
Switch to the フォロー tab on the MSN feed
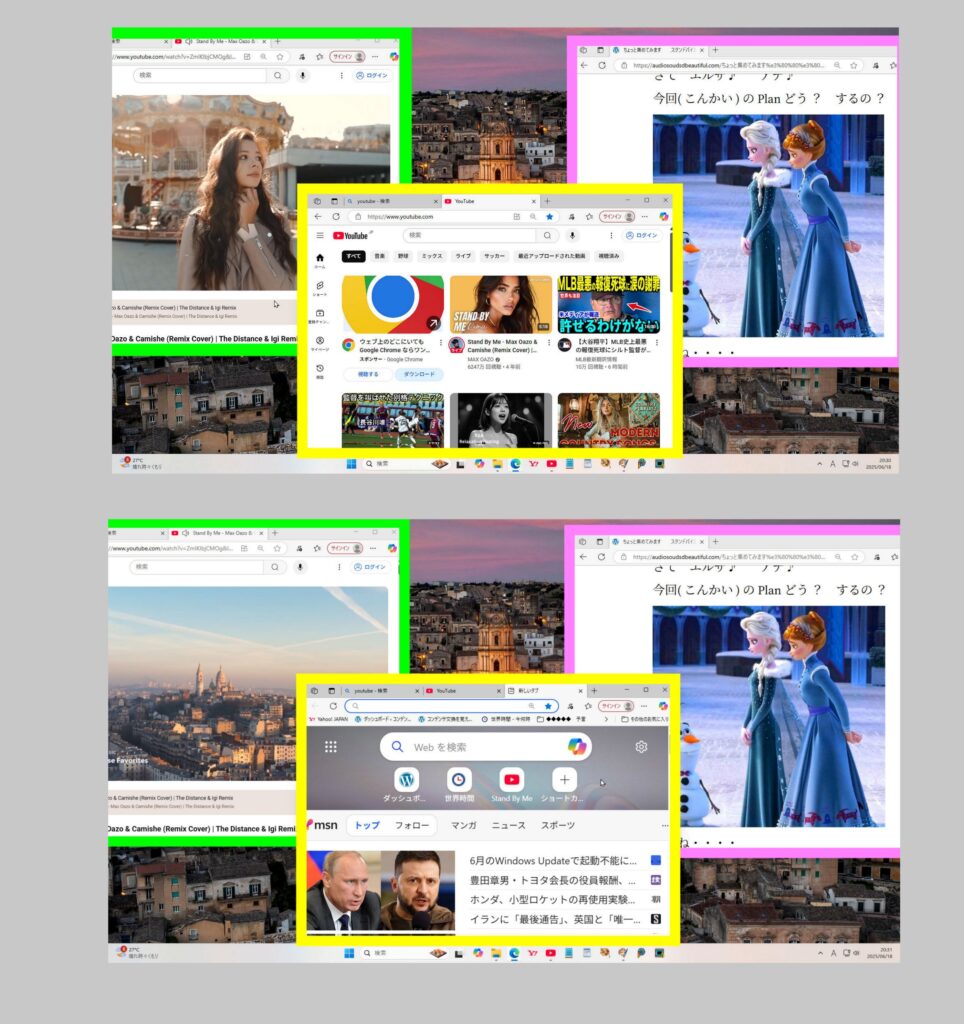pyautogui.click(x=412, y=825)
